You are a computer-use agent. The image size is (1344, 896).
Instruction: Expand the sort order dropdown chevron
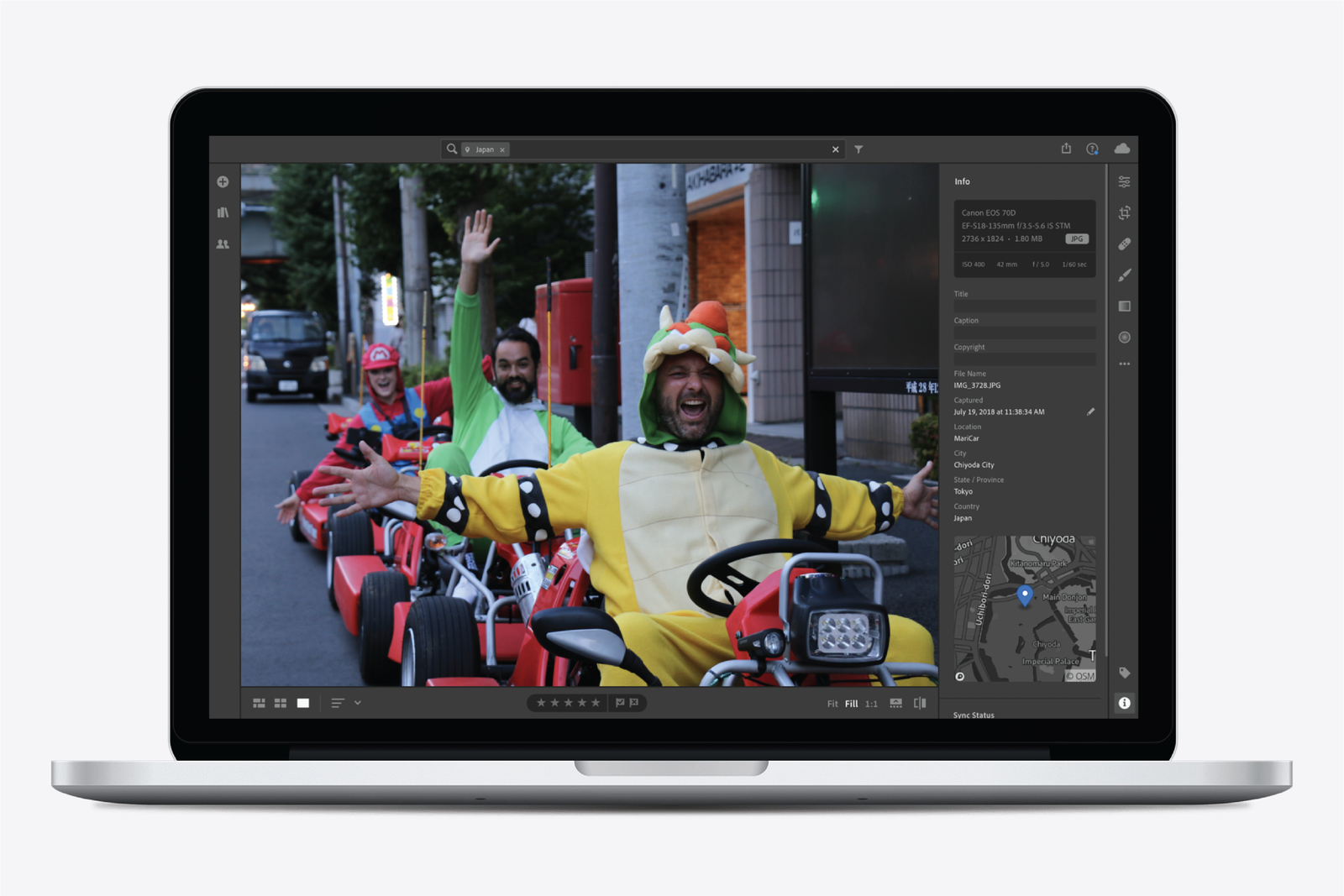(358, 703)
